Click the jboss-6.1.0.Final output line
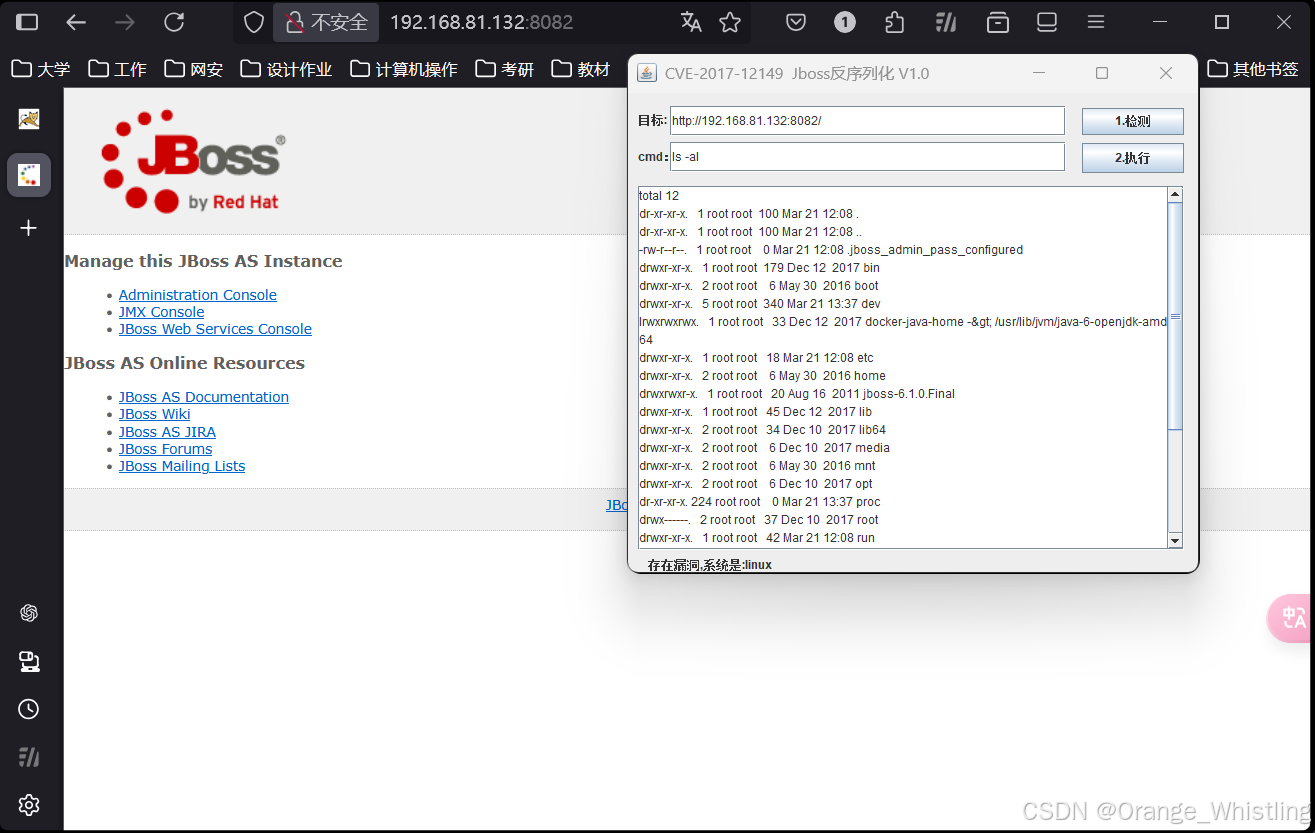The height and width of the screenshot is (833, 1315). 797,394
